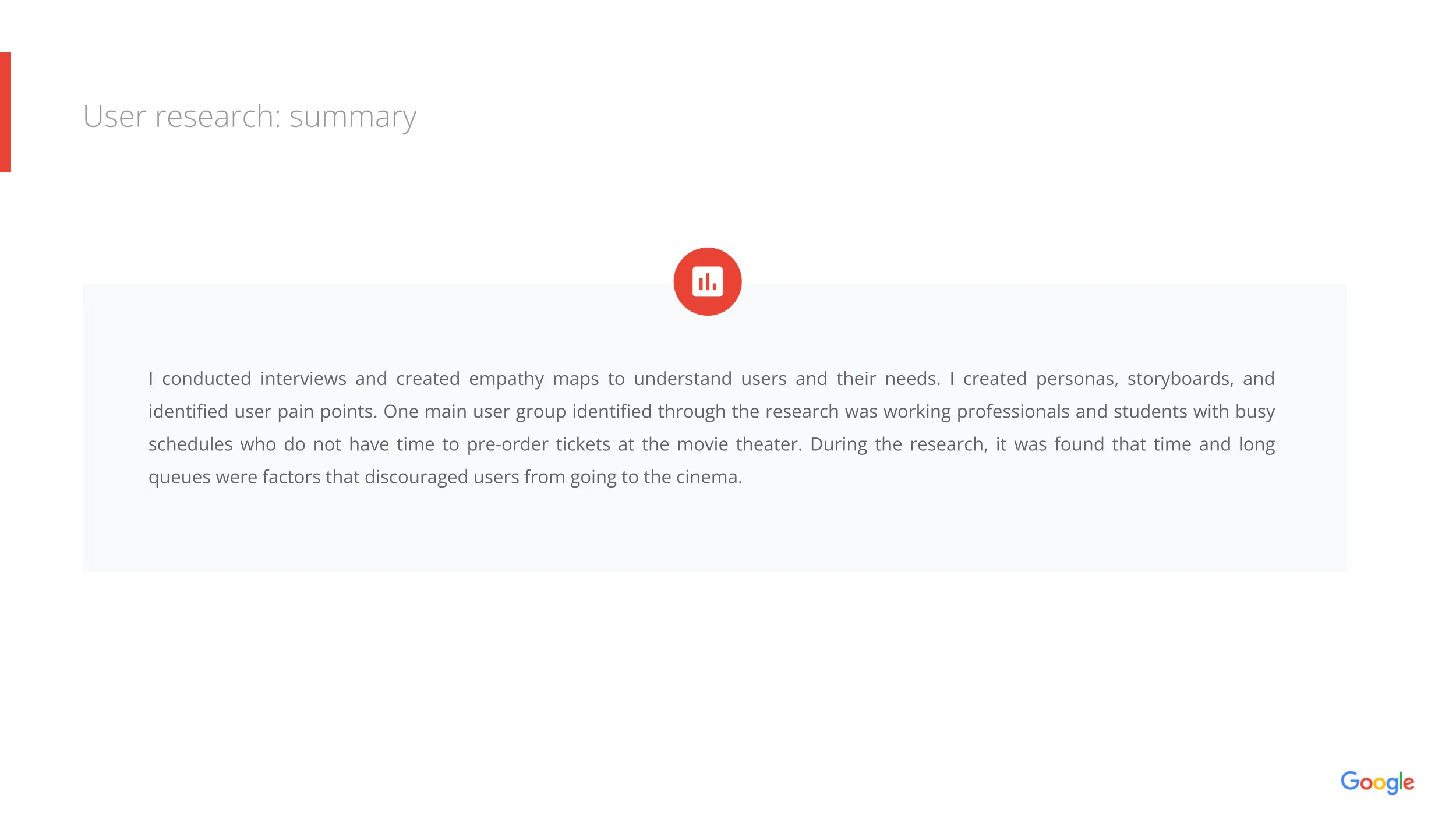Click the words "movie theater"
This screenshot has height=819, width=1456.
(739, 444)
